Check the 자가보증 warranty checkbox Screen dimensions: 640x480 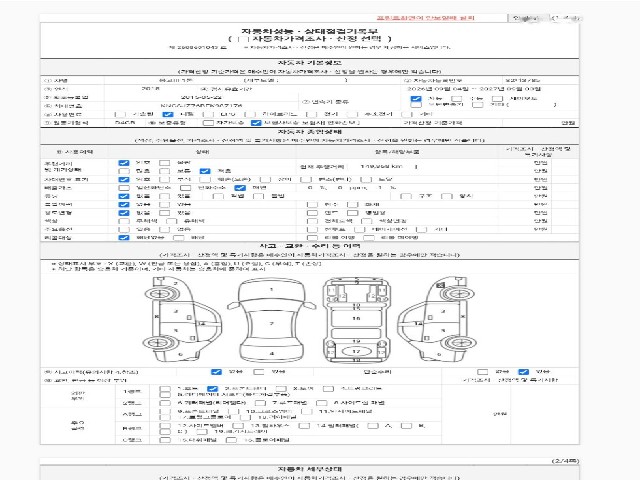208,122
